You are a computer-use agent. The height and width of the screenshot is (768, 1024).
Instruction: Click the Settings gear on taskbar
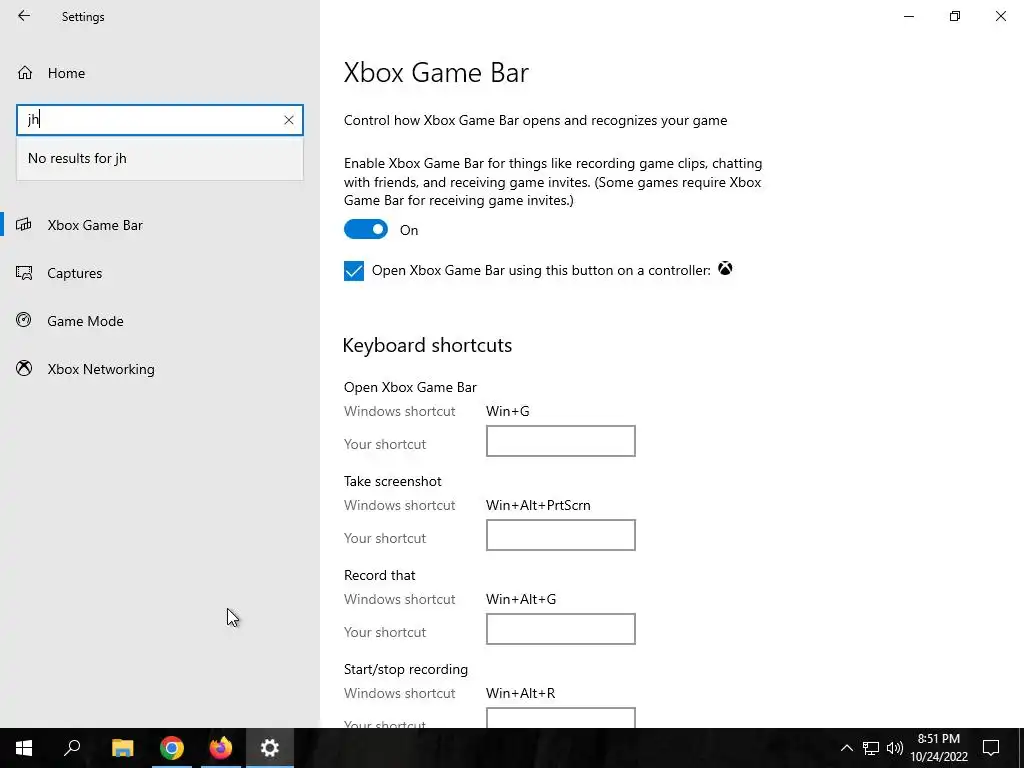tap(270, 748)
